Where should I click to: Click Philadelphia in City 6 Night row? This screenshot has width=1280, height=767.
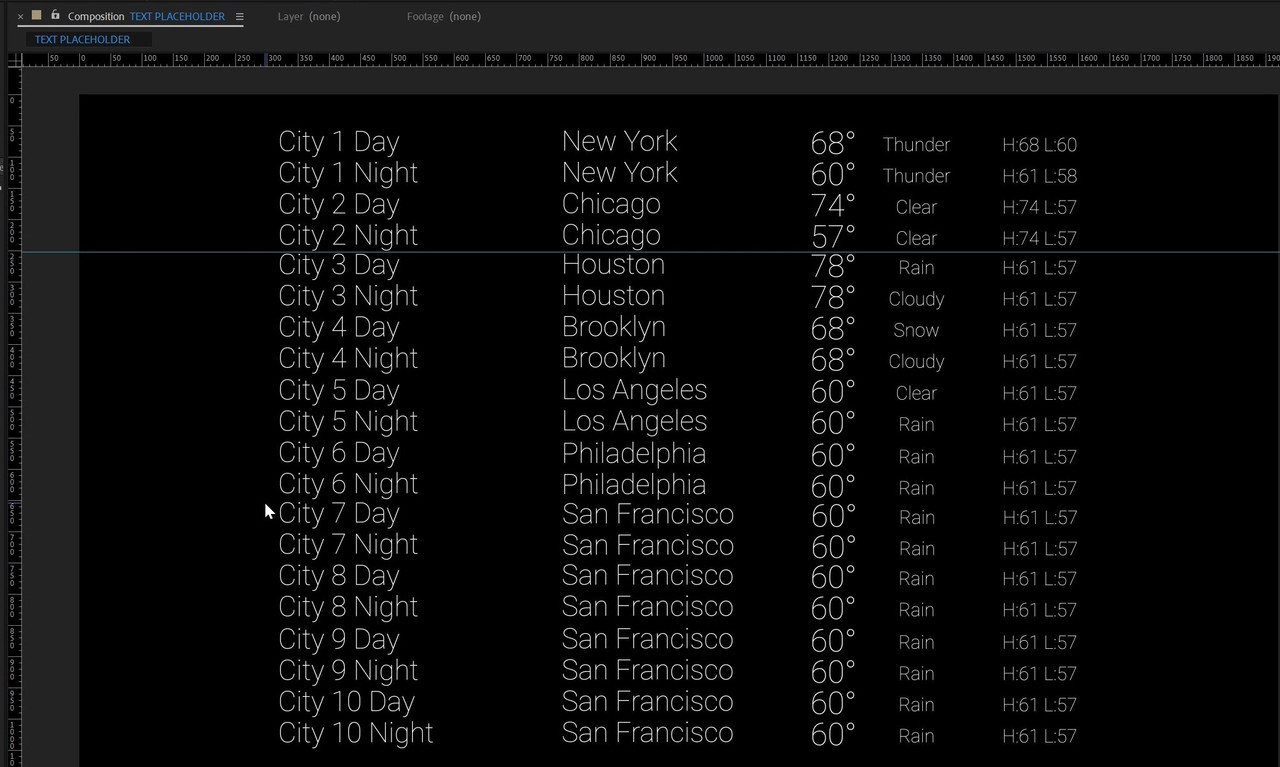point(634,485)
